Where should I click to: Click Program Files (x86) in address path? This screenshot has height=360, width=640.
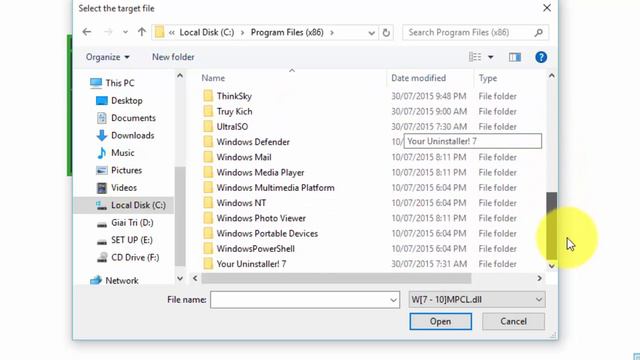287,32
